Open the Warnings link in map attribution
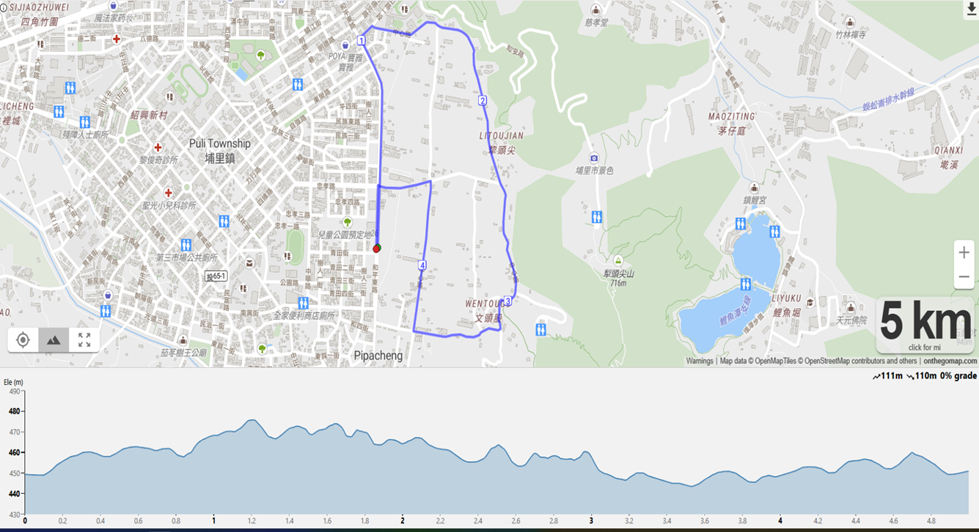Viewport: 979px width, 532px height. click(699, 361)
